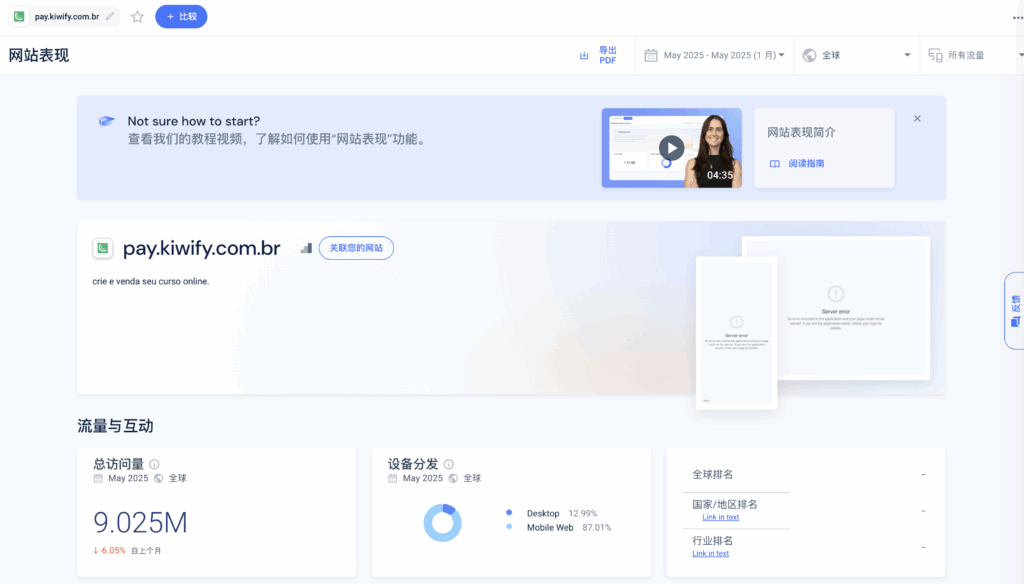Click the globe icon in region selector
The width and height of the screenshot is (1024, 584).
809,56
